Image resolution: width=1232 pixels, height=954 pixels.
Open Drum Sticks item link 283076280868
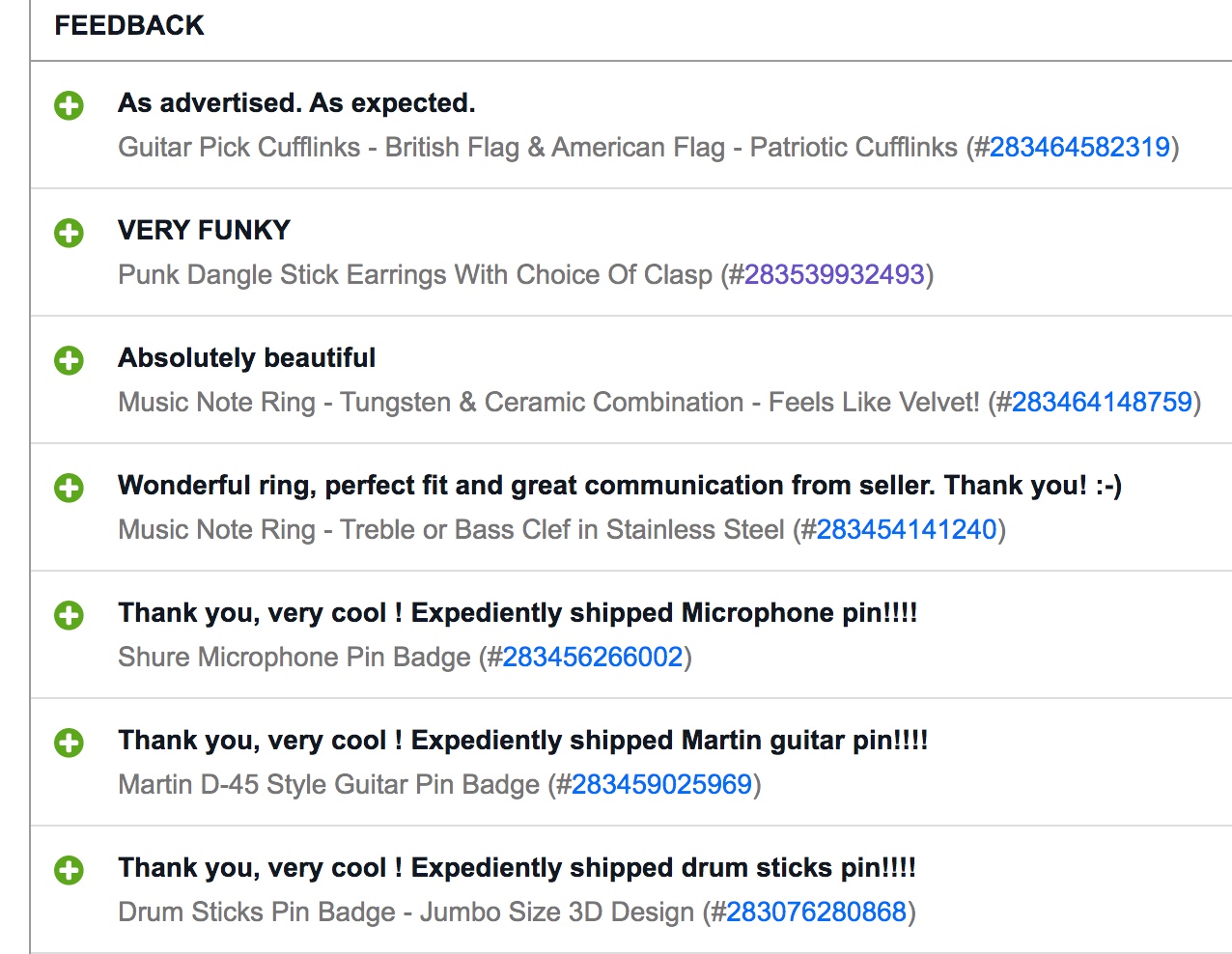[816, 912]
